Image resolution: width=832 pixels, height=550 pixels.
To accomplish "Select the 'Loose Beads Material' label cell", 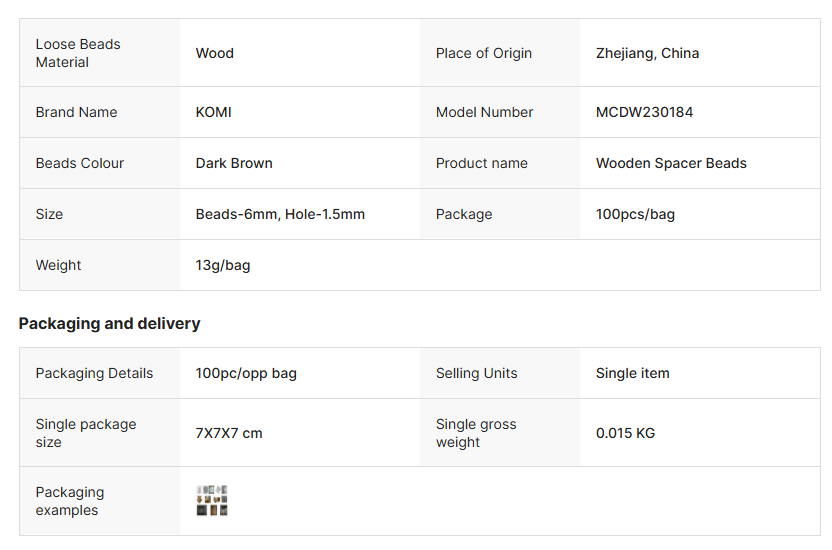I will (78, 53).
